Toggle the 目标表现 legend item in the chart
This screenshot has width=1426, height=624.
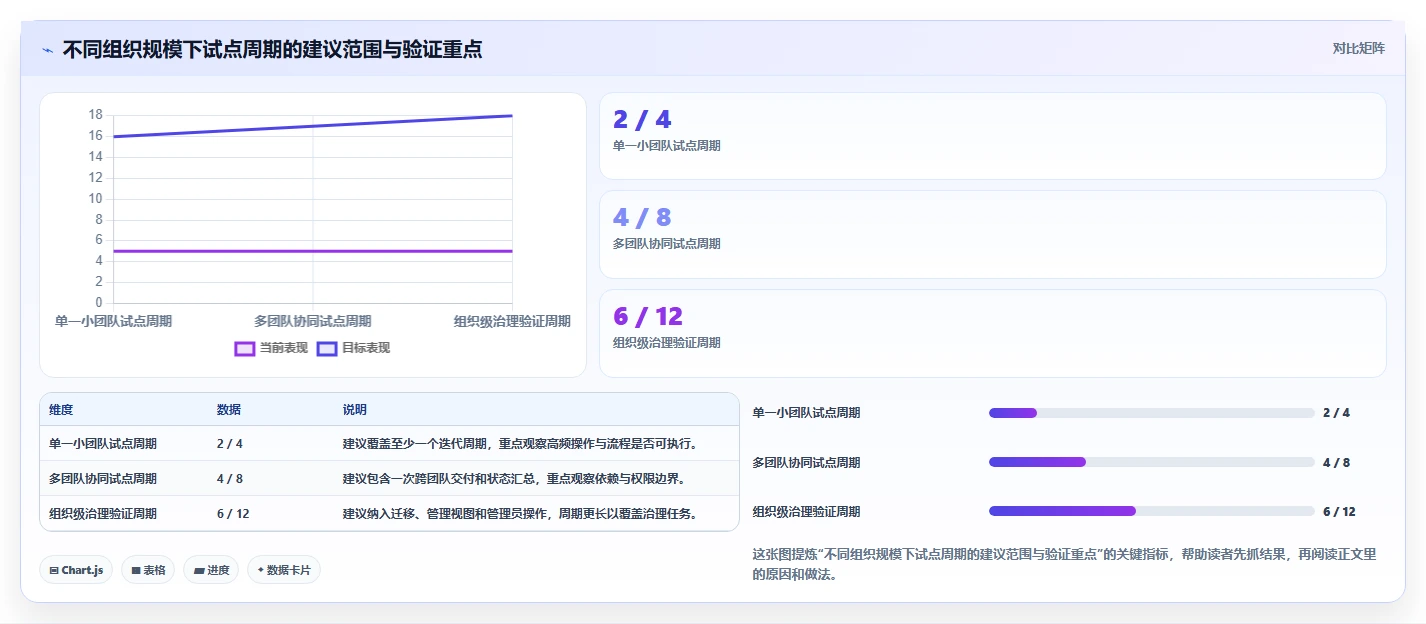pyautogui.click(x=353, y=348)
